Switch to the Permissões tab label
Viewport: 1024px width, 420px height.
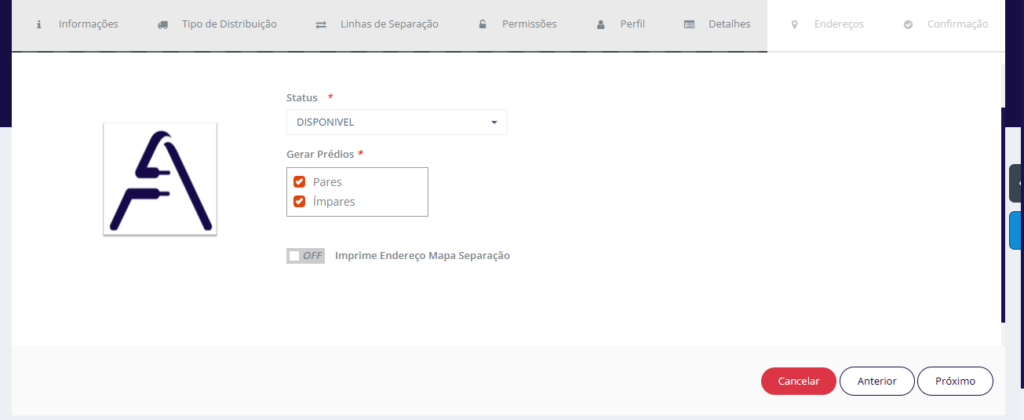click(528, 24)
